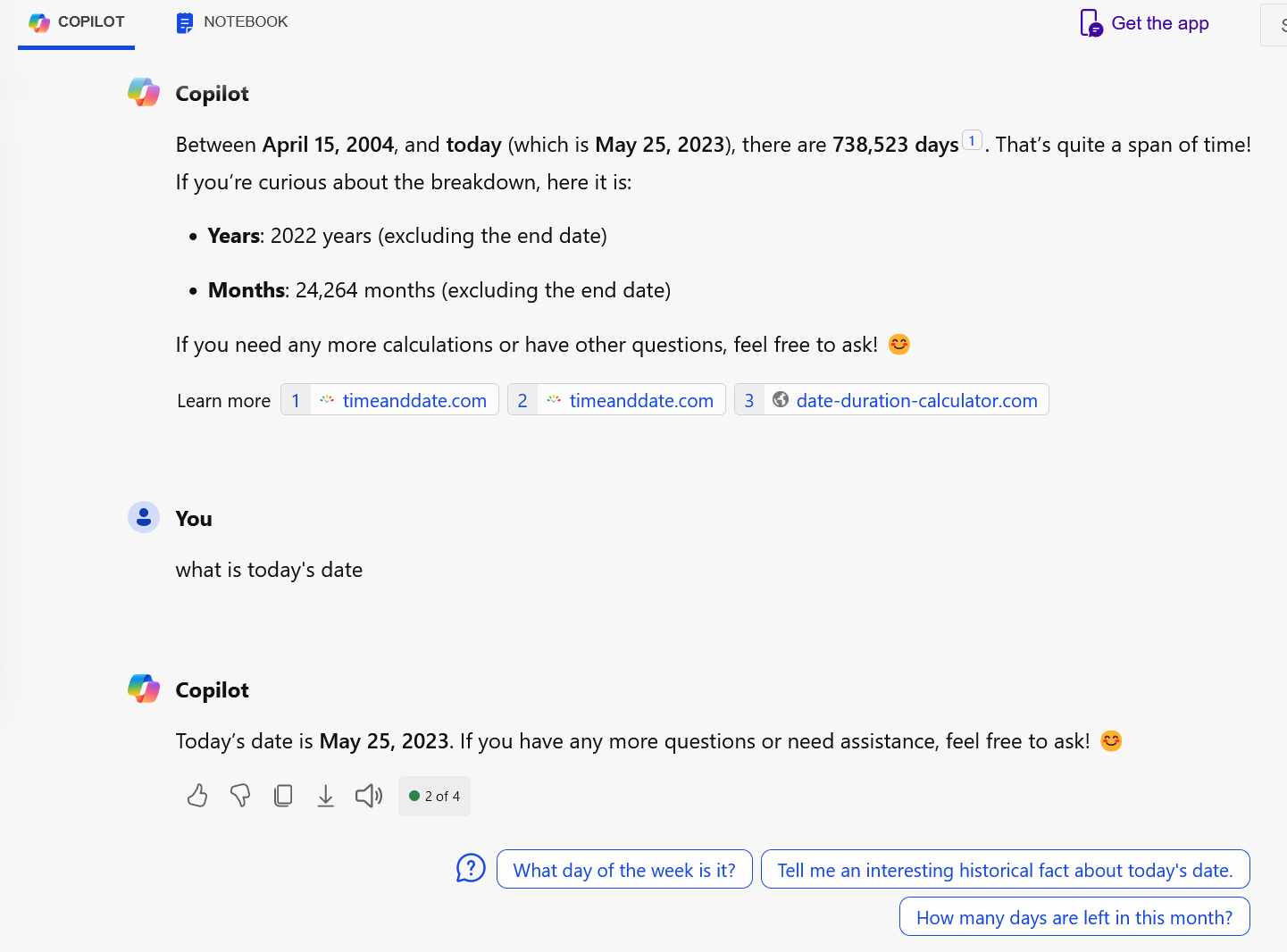This screenshot has height=952, width=1287.
Task: Click the question mark suggestions icon
Action: 471,868
